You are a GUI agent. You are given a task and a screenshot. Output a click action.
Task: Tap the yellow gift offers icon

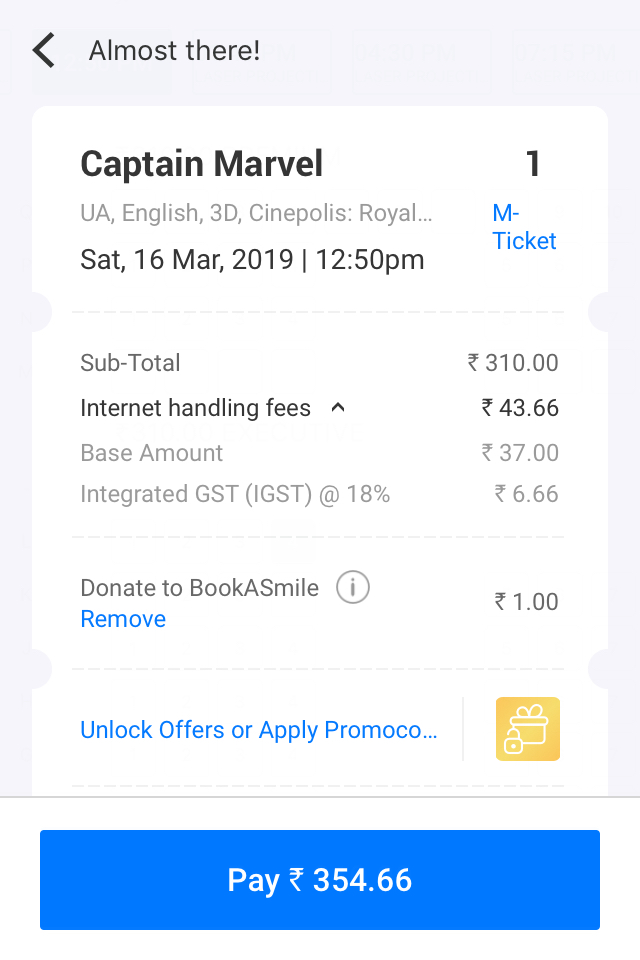click(527, 729)
